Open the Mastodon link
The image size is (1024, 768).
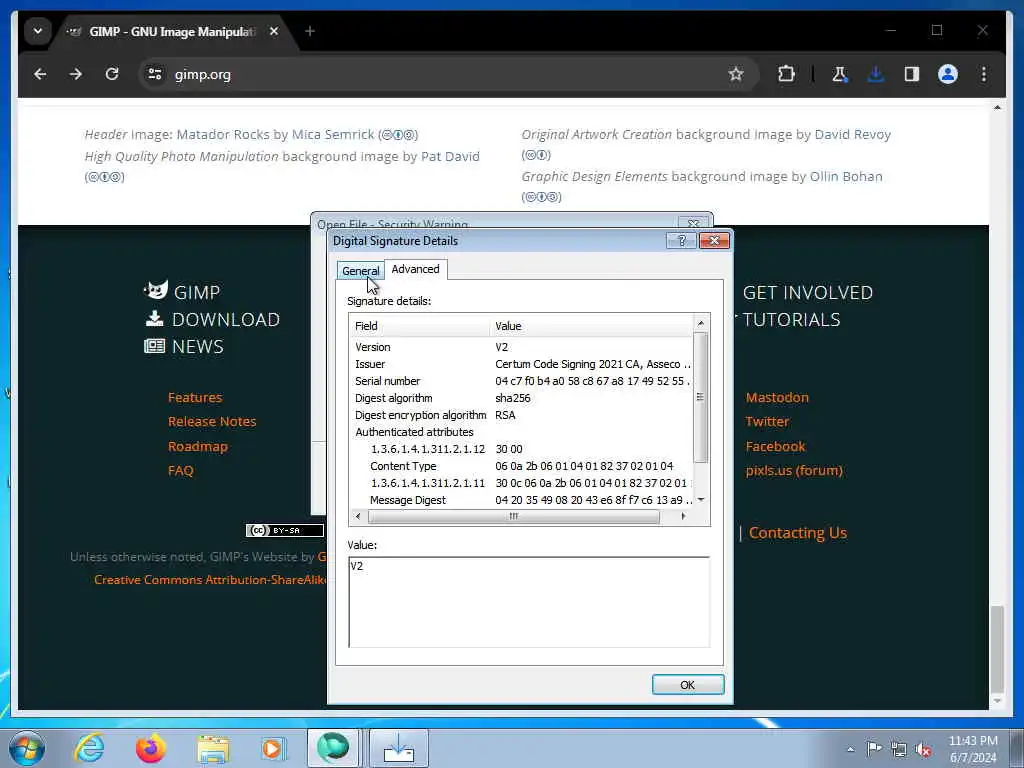(x=777, y=397)
